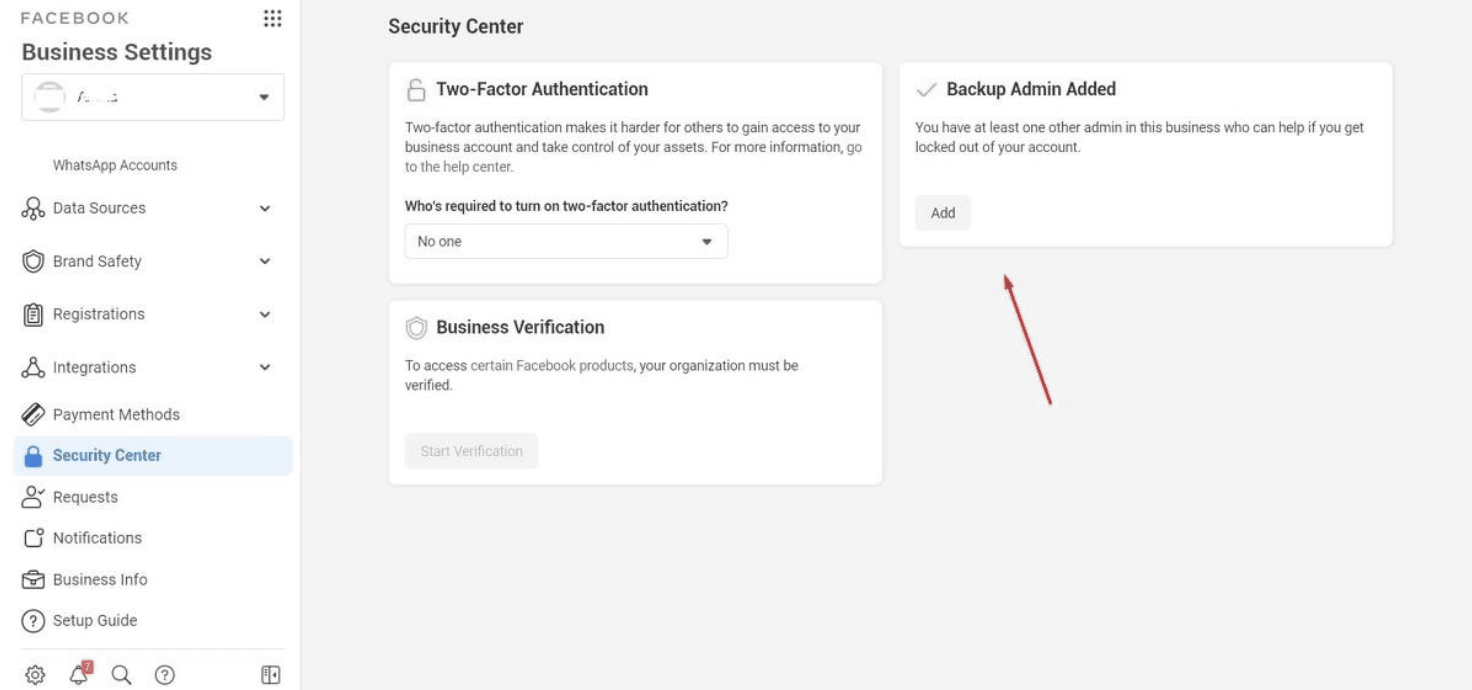Click the Business Verification heading text
Screen dimensions: 1472x690
click(x=520, y=327)
